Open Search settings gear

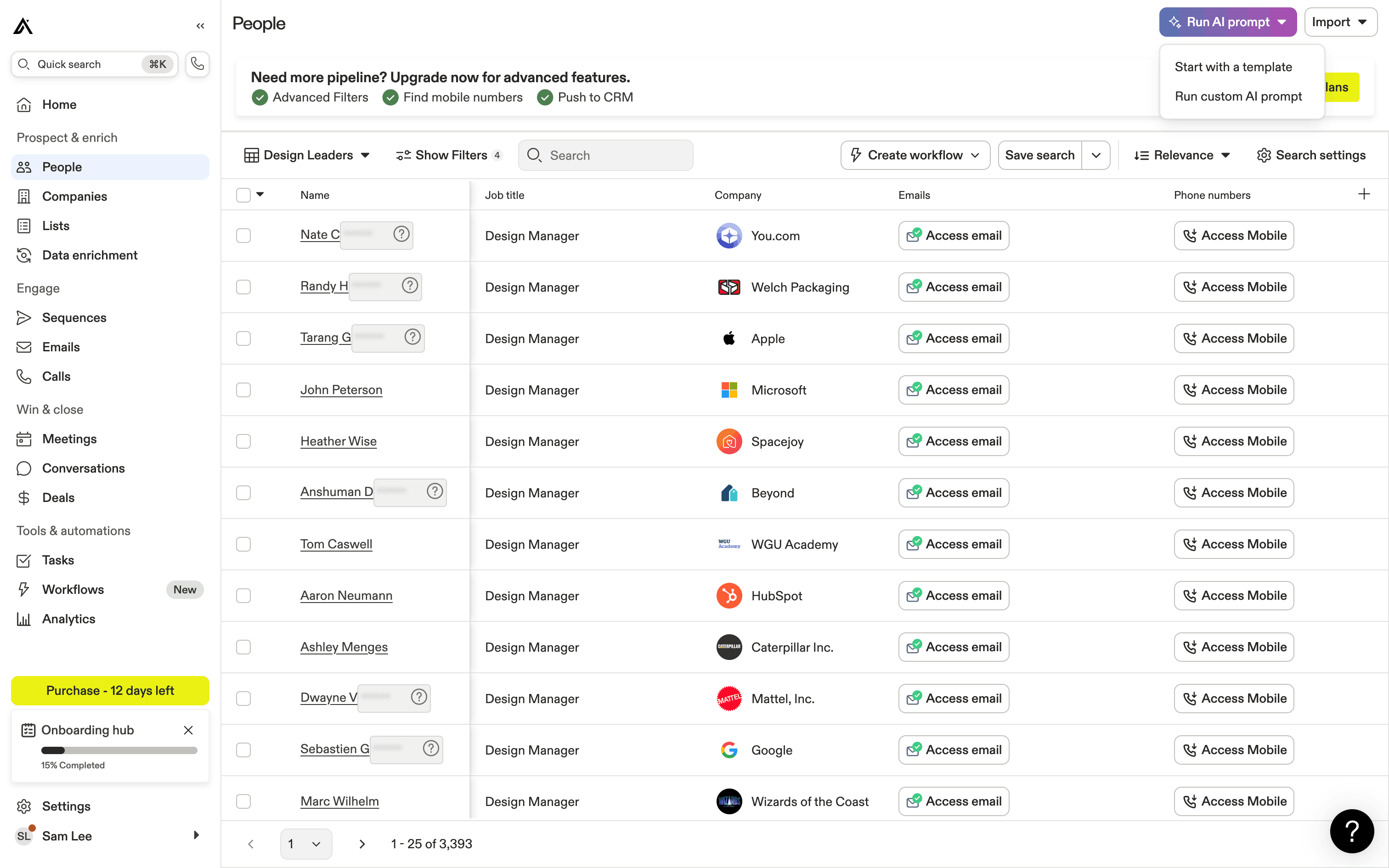(x=1311, y=155)
